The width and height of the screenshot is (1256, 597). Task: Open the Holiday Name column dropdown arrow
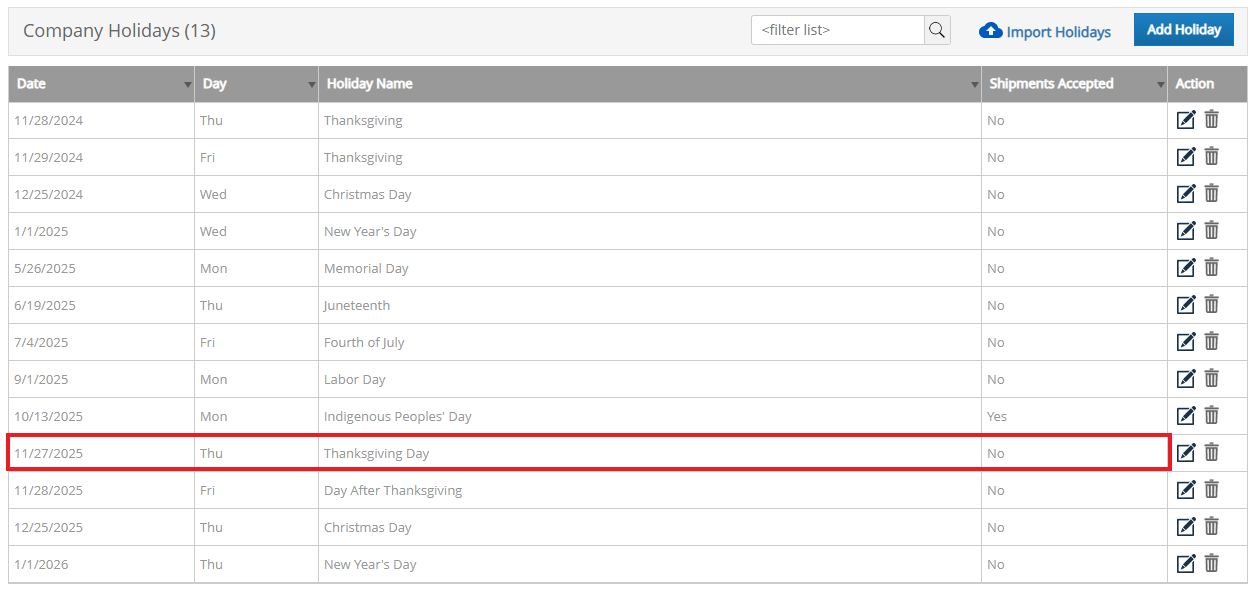coord(975,85)
